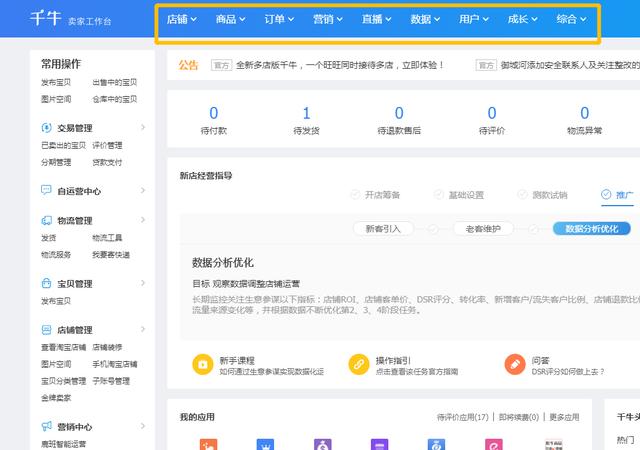This screenshot has width=640, height=450.
Task: Click the 交易管理 shield icon in sidebar
Action: 47,128
